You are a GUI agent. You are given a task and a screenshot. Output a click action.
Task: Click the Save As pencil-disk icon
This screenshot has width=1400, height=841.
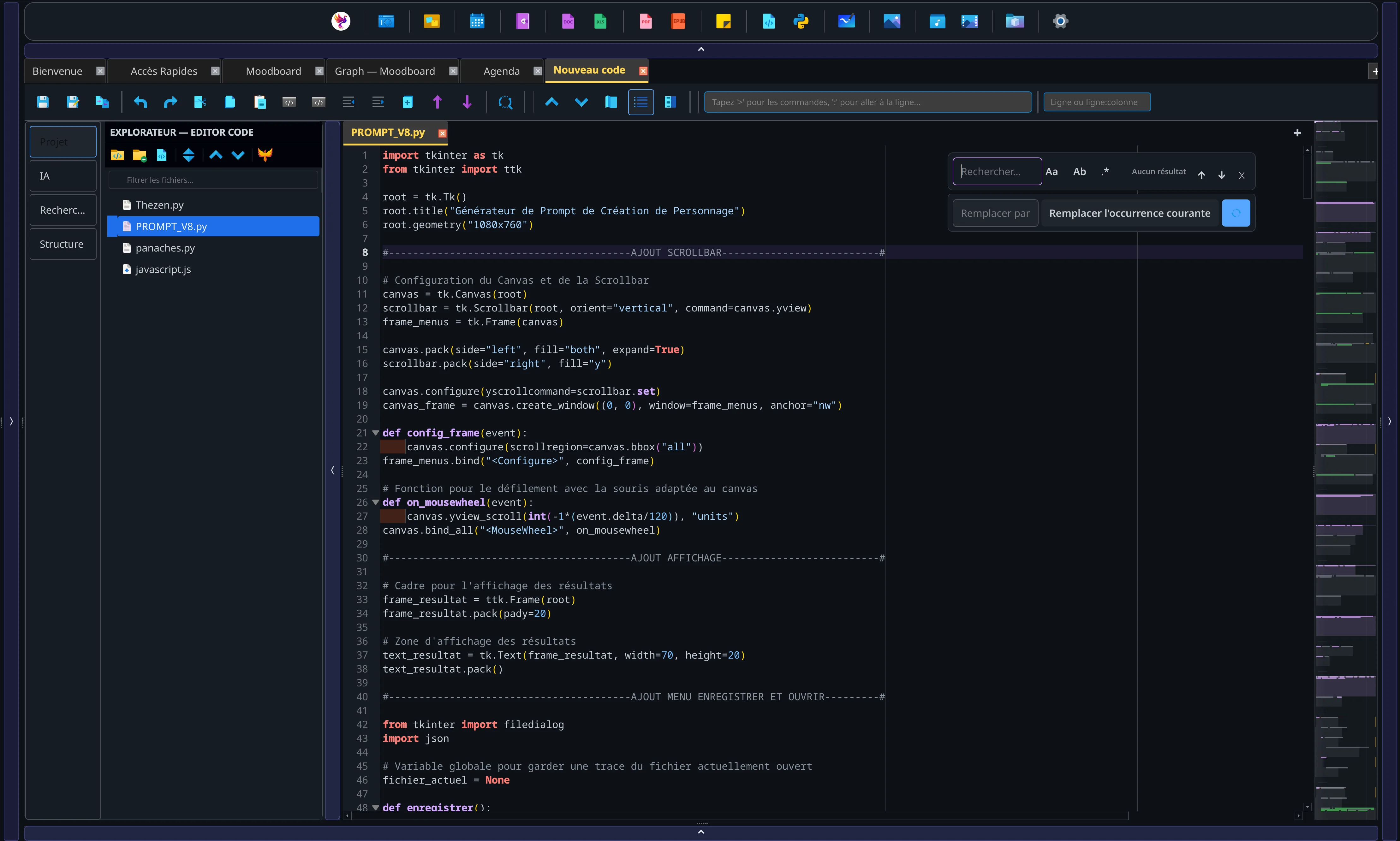tap(73, 102)
